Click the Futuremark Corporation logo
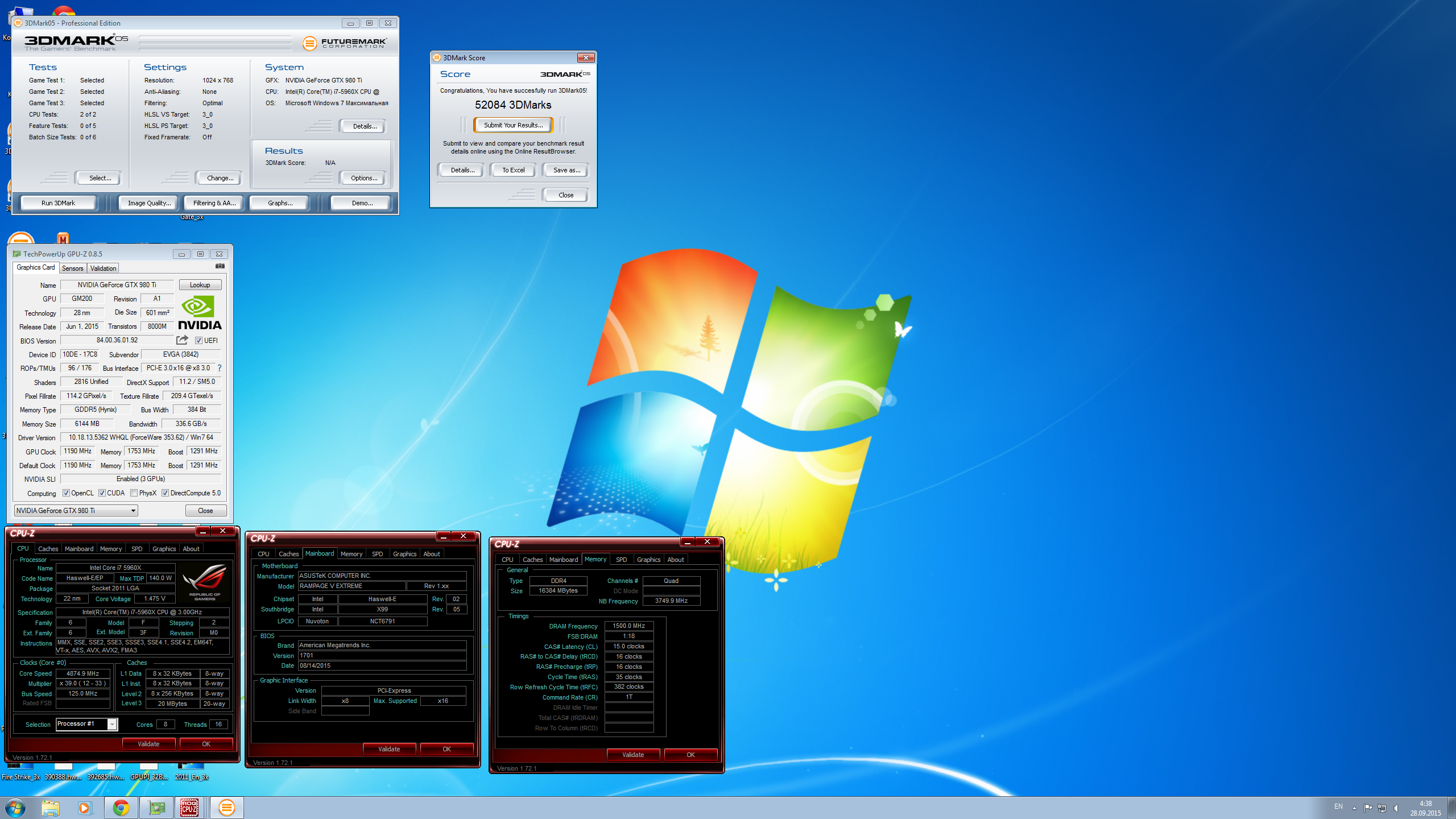 pyautogui.click(x=345, y=43)
